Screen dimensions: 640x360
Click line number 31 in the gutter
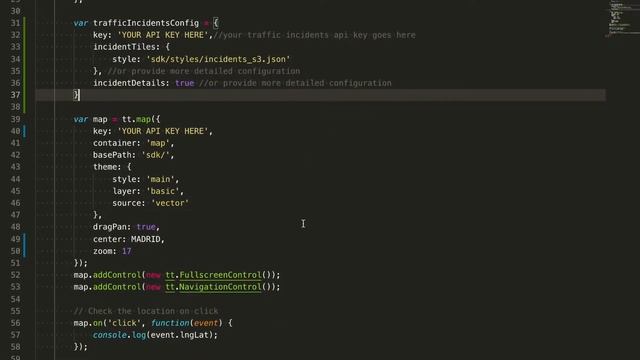pyautogui.click(x=16, y=23)
